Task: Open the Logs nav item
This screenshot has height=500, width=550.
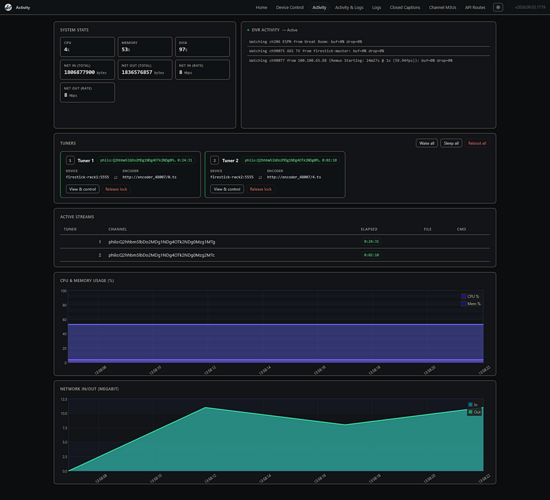Action: point(376,7)
